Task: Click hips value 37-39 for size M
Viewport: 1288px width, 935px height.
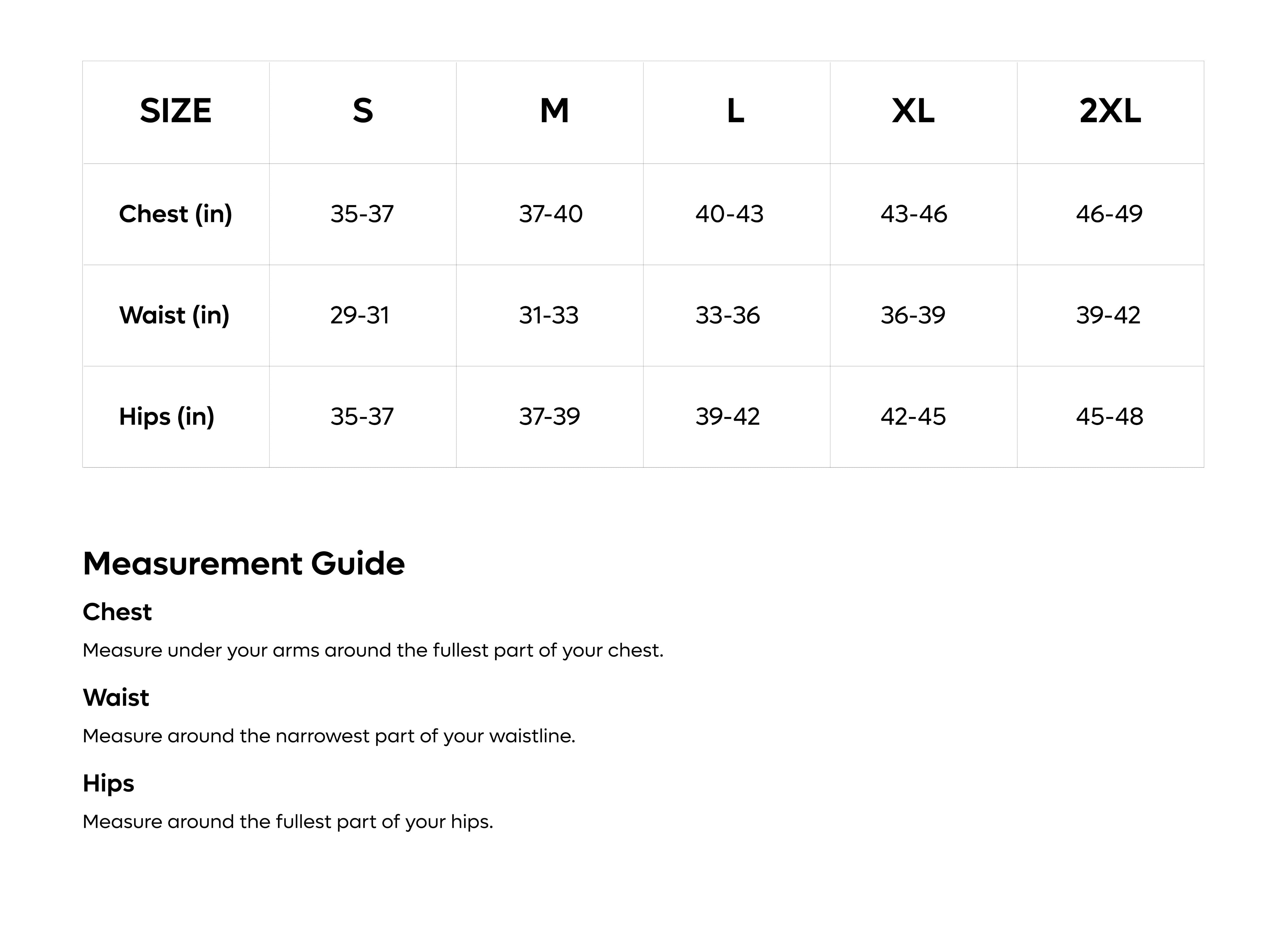Action: click(549, 416)
